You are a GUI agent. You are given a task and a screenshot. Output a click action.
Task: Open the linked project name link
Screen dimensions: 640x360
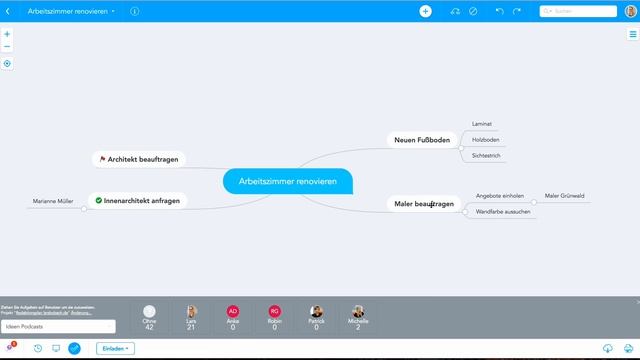click(x=42, y=313)
